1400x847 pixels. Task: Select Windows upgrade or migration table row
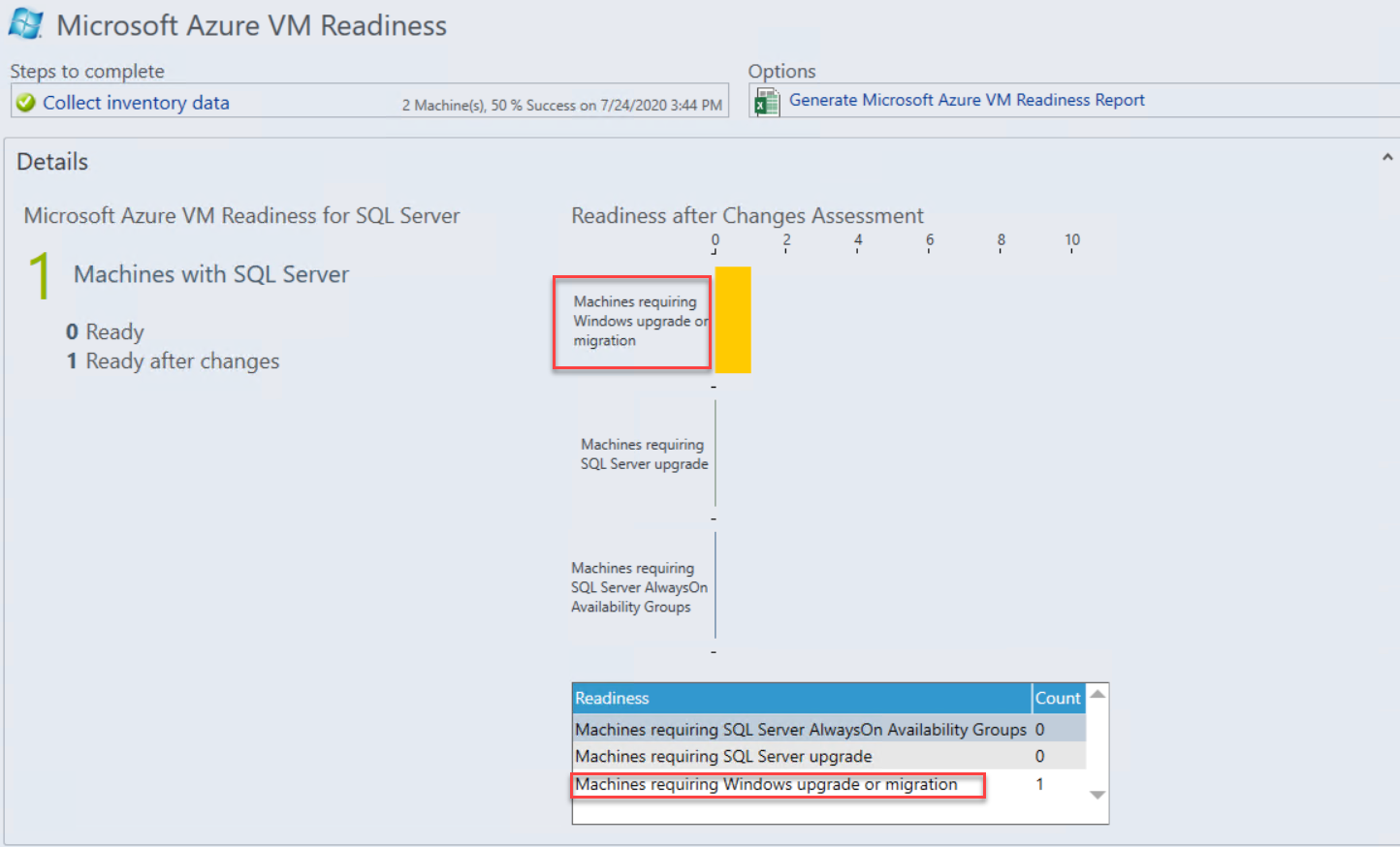[x=766, y=784]
